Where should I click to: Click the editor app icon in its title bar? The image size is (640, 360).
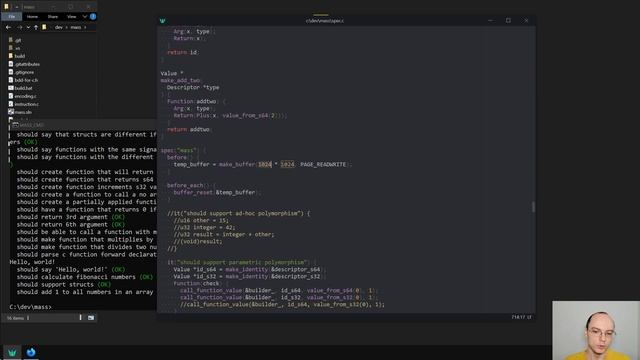coord(162,21)
